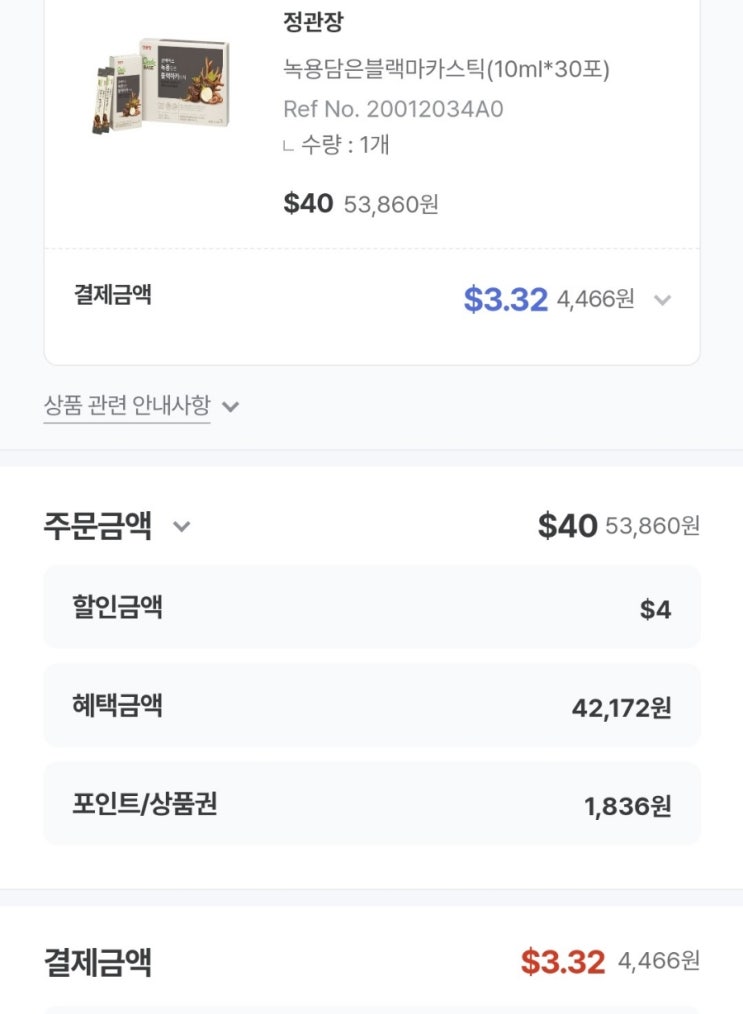Screen dimensions: 743x1014
Task: Tap the blue $3.32 payment amount
Action: [505, 299]
